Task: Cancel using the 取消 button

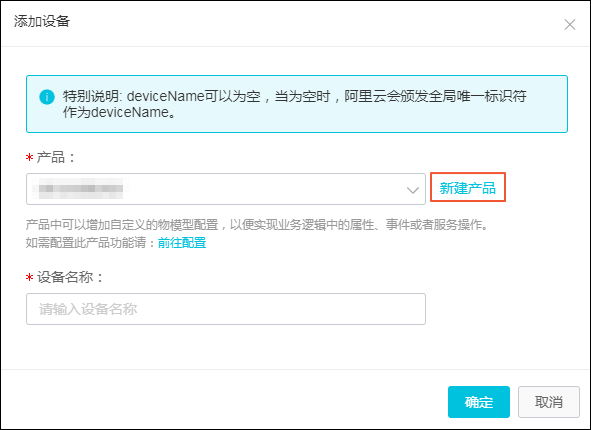Action: click(x=548, y=402)
